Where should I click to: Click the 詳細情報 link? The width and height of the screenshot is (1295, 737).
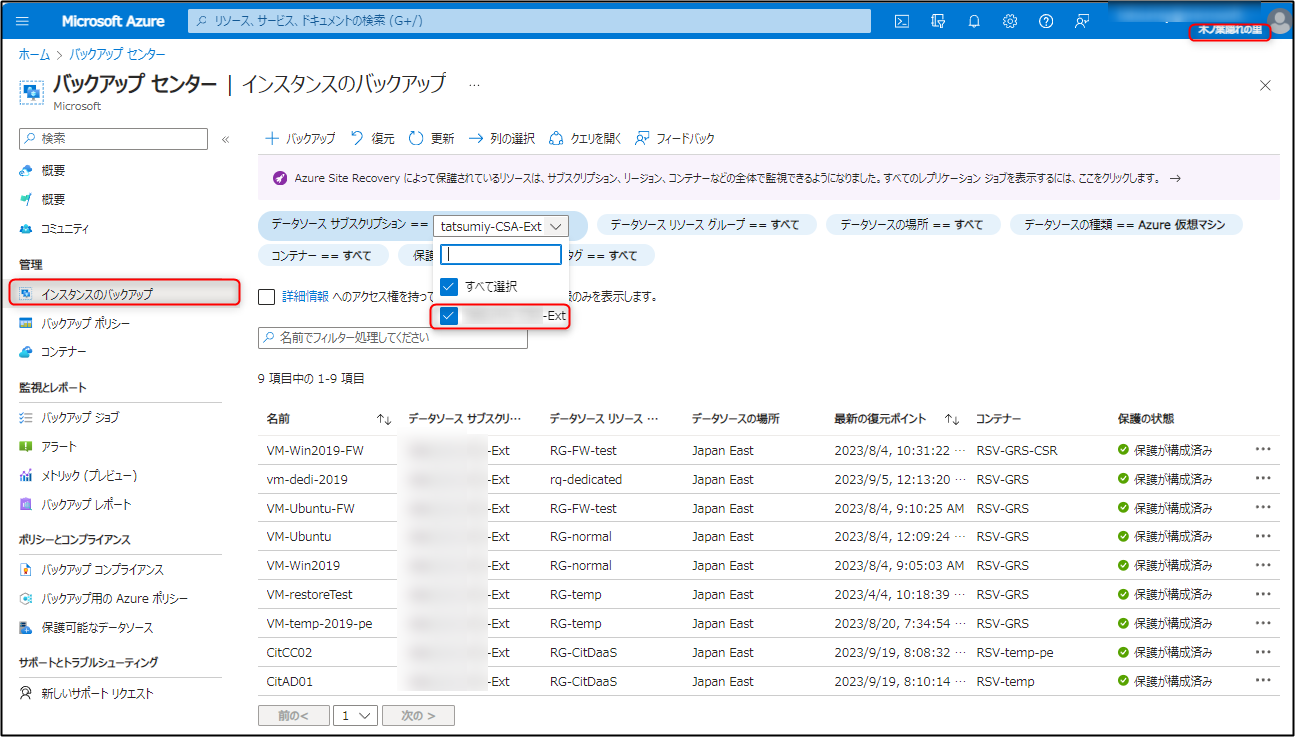pos(305,296)
